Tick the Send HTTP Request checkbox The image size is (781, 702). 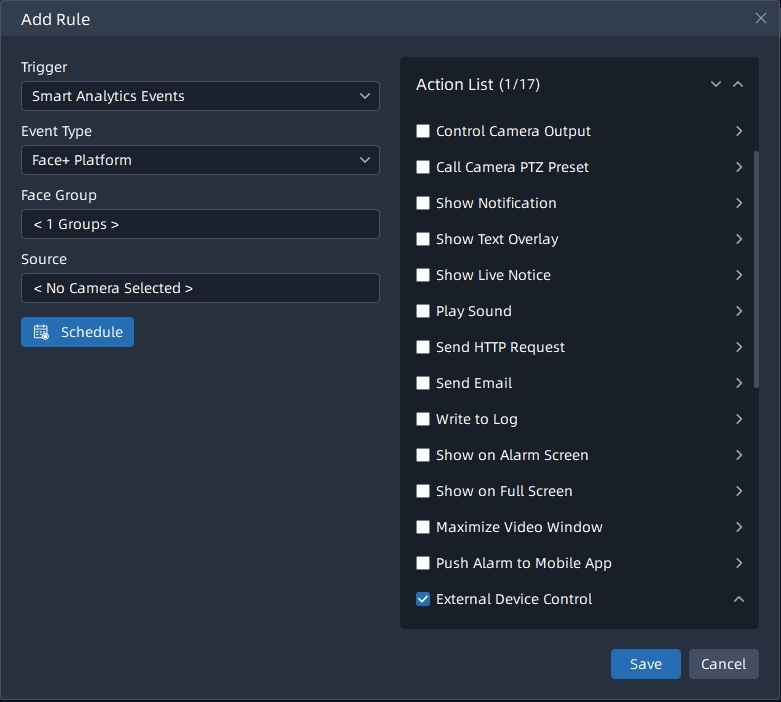click(423, 347)
